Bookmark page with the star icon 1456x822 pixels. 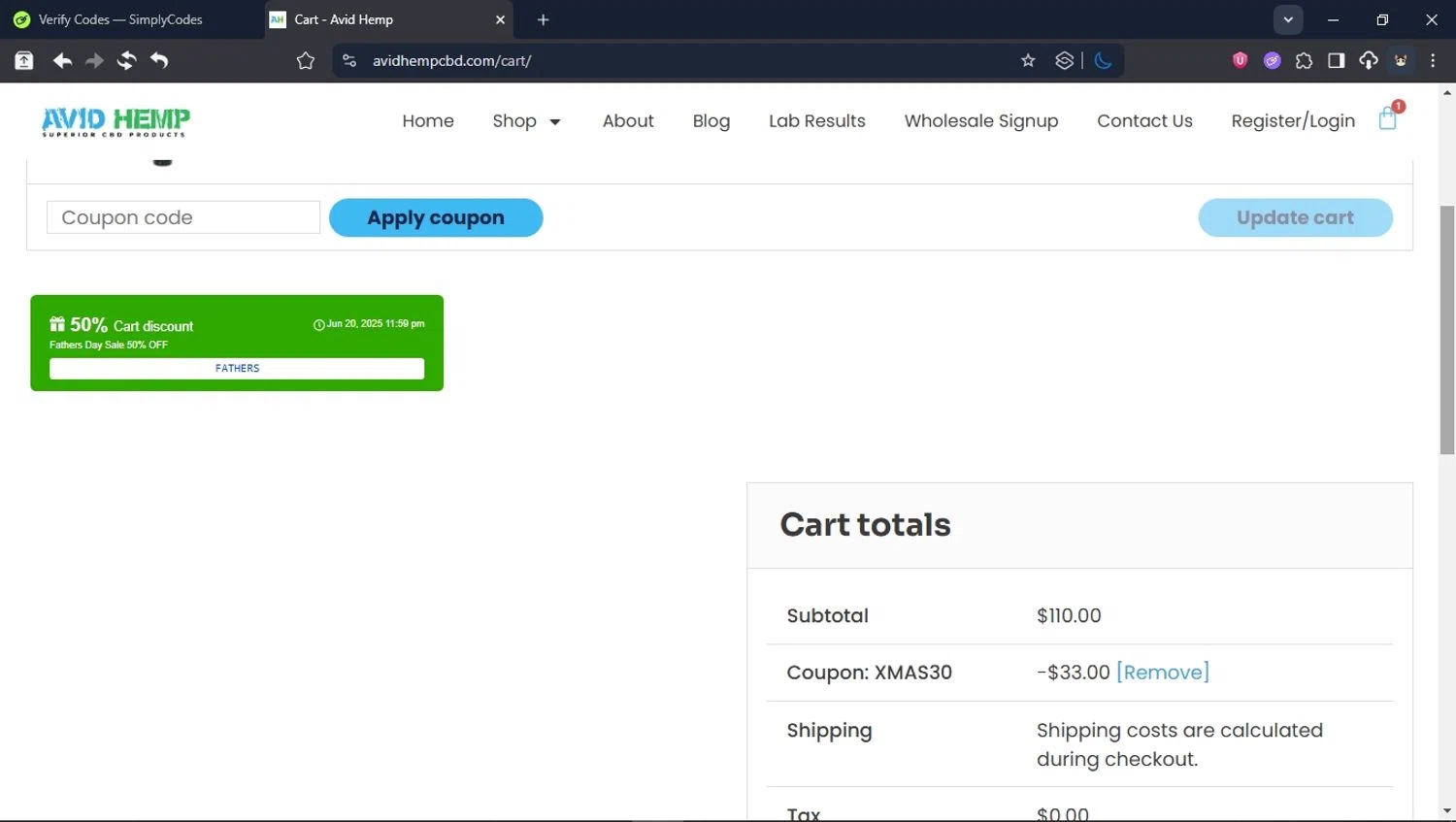pyautogui.click(x=1028, y=60)
